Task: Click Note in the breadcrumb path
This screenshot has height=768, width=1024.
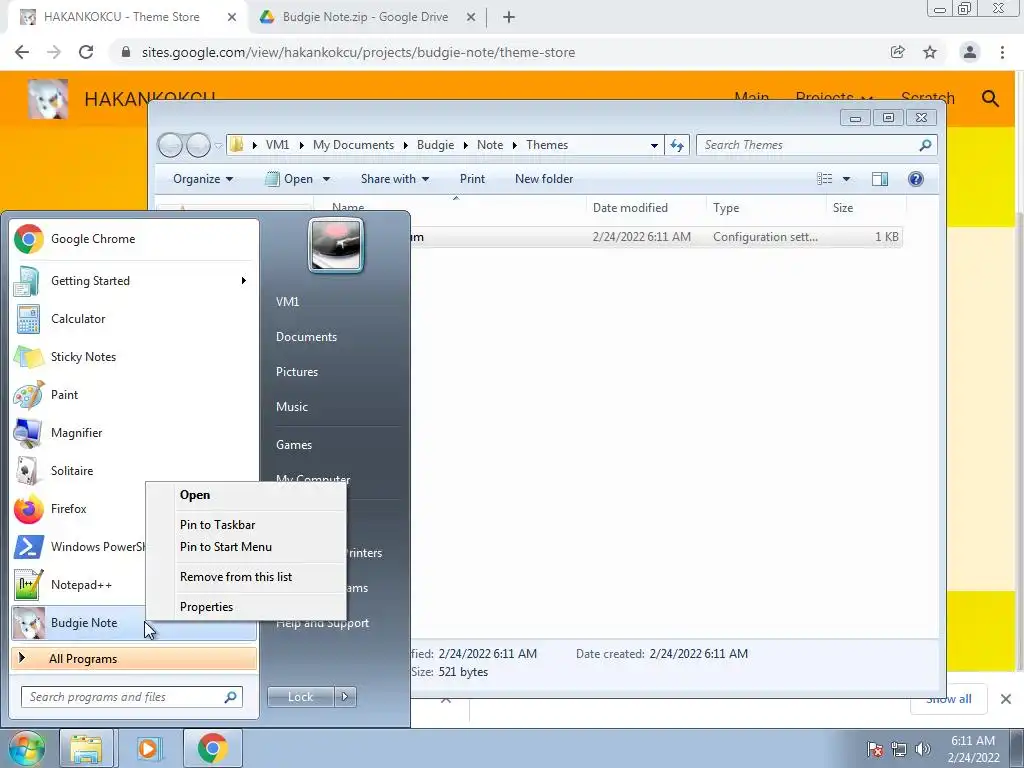Action: [x=490, y=145]
